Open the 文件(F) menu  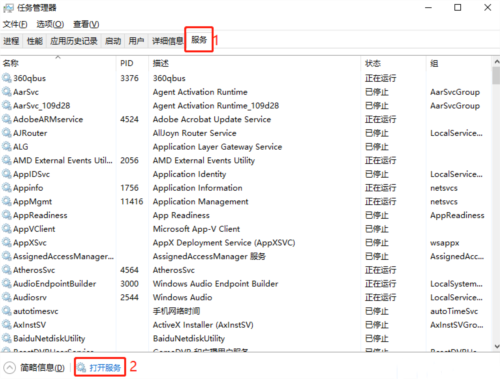pyautogui.click(x=15, y=24)
